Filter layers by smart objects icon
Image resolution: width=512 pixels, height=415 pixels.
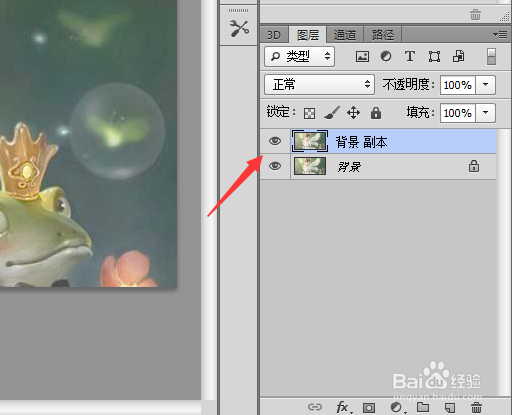(458, 56)
